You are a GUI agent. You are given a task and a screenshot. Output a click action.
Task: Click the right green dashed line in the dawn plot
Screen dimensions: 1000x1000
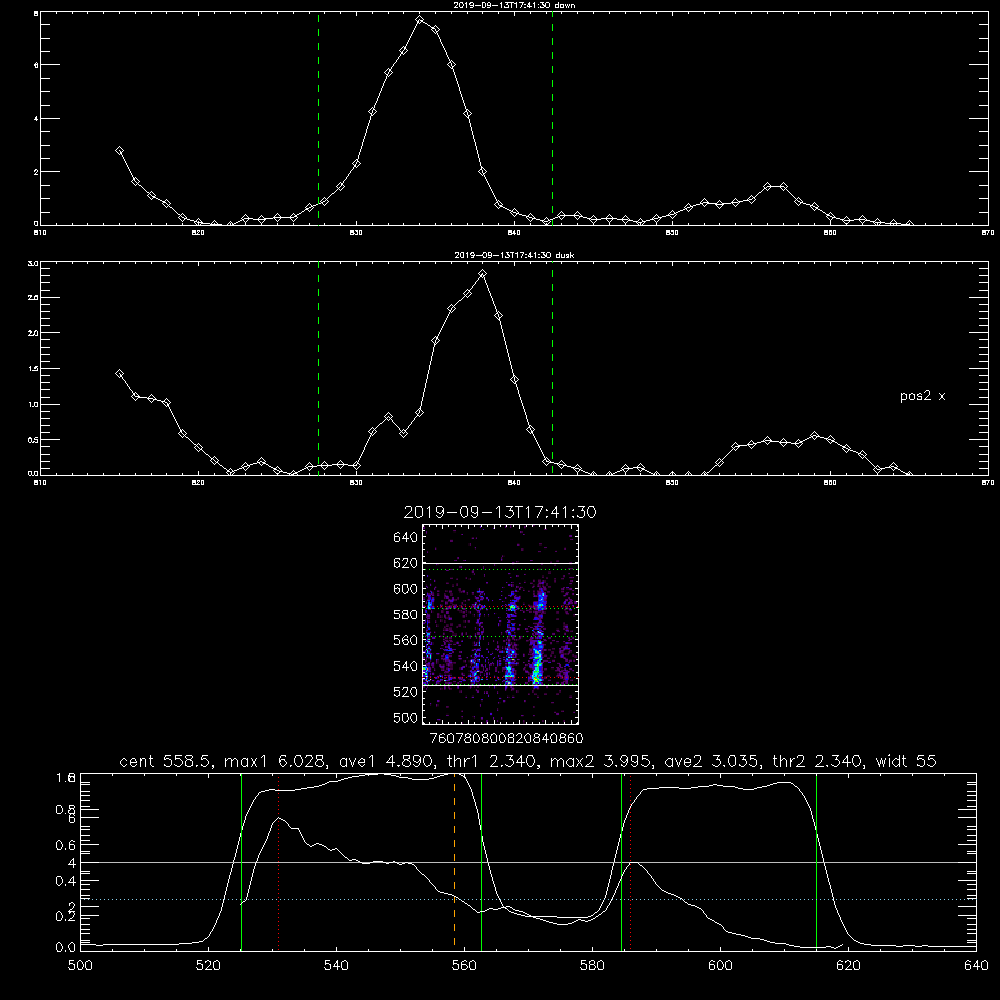552,118
